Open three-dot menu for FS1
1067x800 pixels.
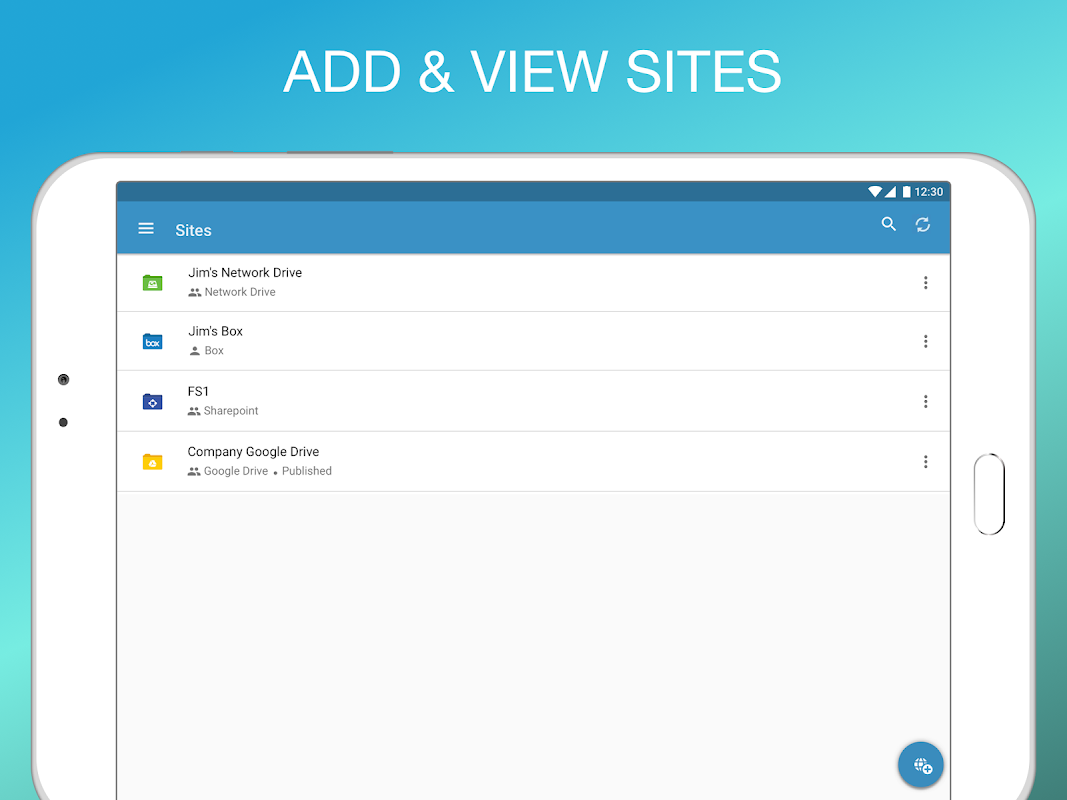(925, 401)
